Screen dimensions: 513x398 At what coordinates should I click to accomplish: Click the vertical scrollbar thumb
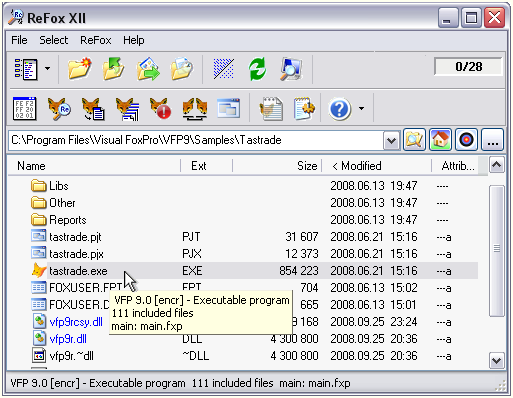[497, 251]
